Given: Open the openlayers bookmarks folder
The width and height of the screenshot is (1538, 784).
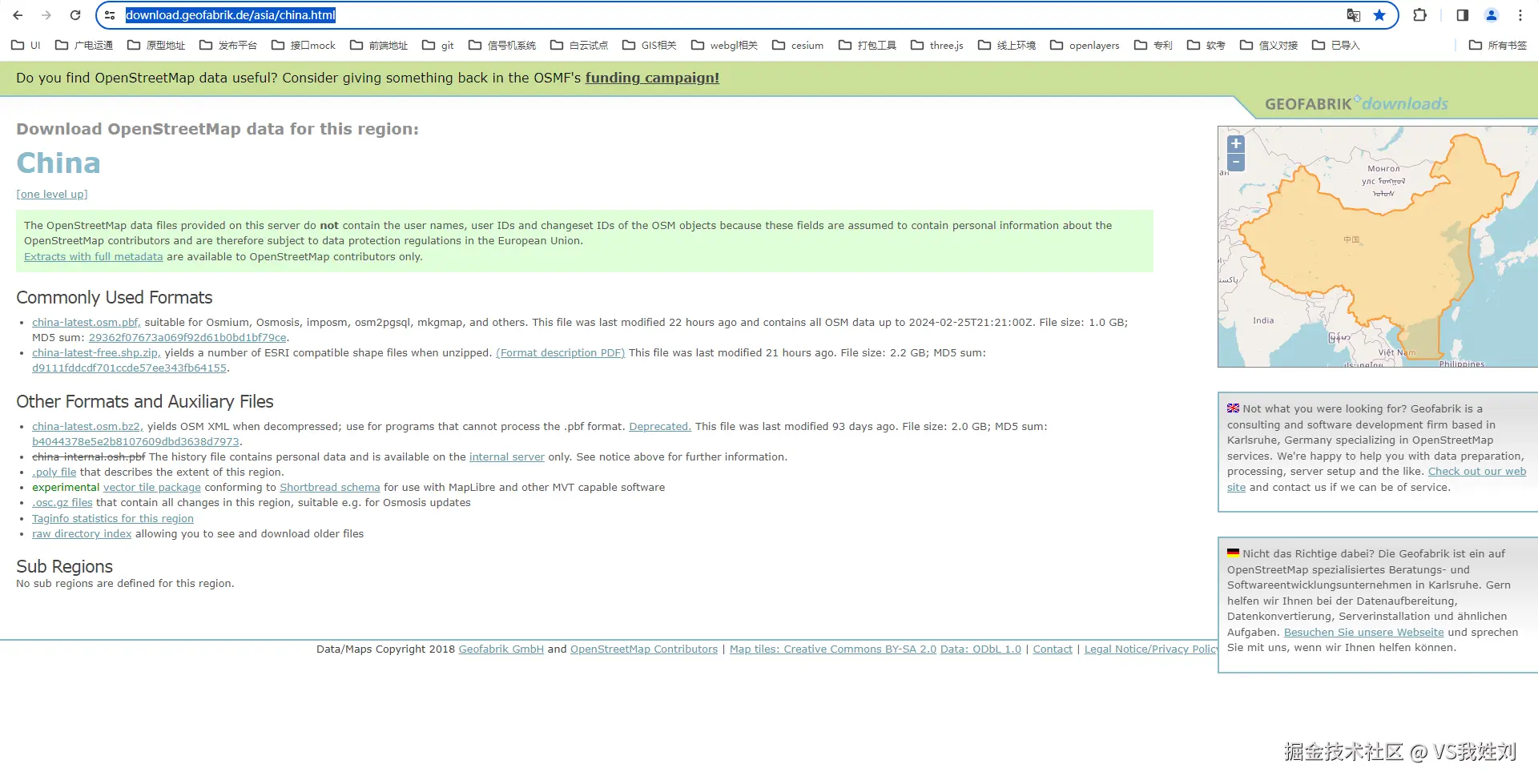Looking at the screenshot, I should pyautogui.click(x=1085, y=46).
